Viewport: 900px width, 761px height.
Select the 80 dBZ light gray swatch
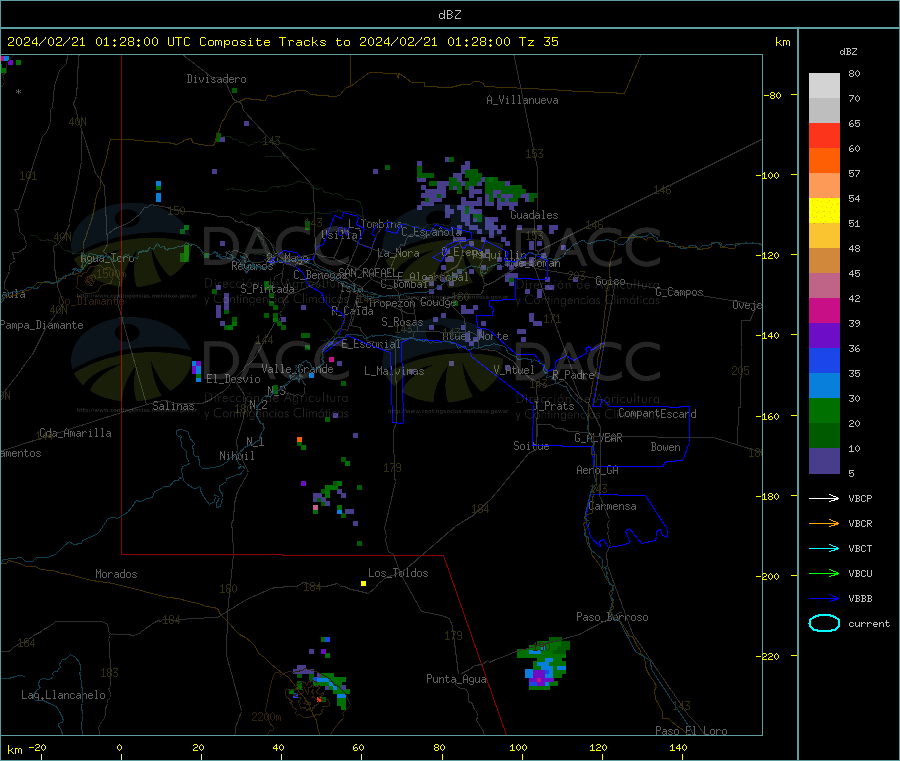(824, 86)
